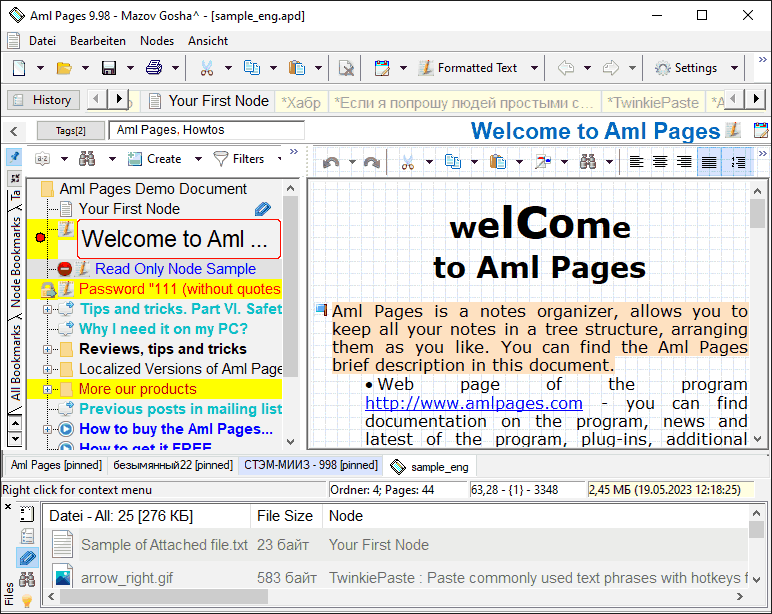This screenshot has width=772, height=614.
Task: Open the Create dropdown arrow
Action: coord(198,159)
